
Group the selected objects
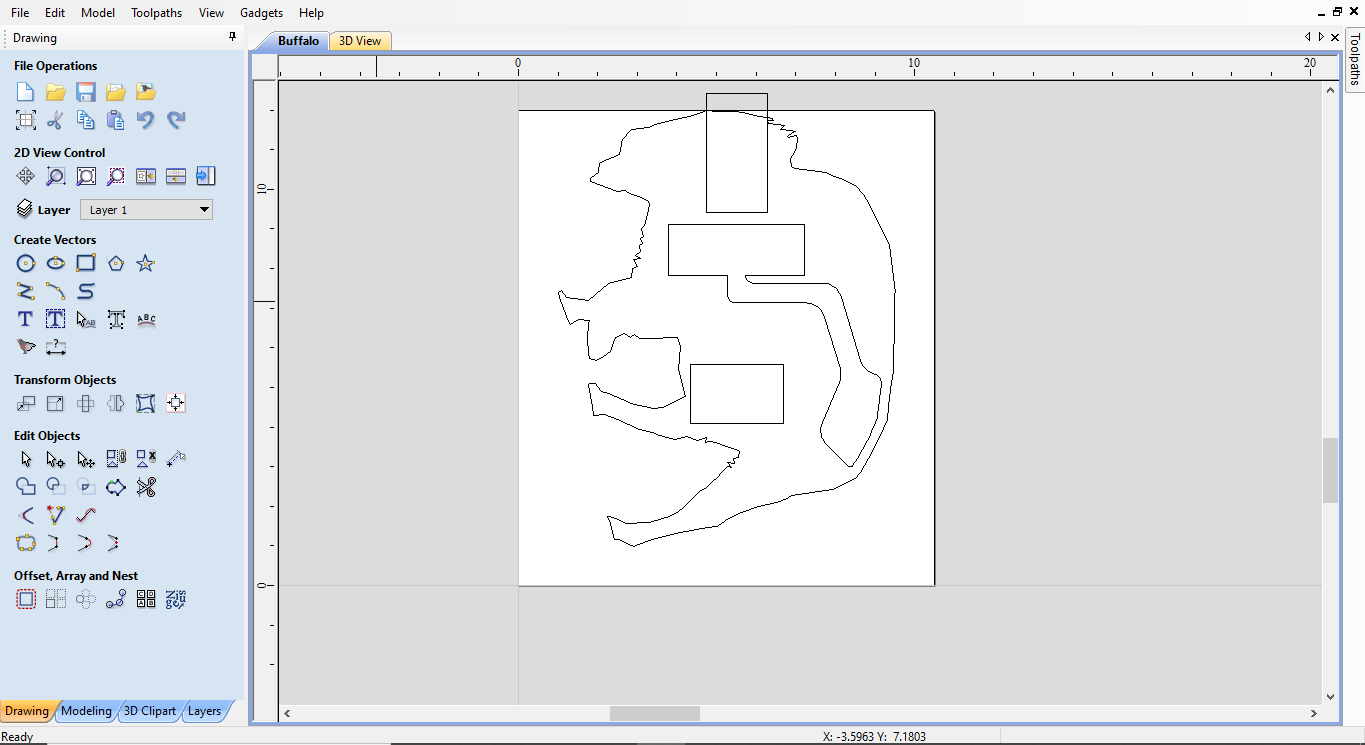click(116, 459)
